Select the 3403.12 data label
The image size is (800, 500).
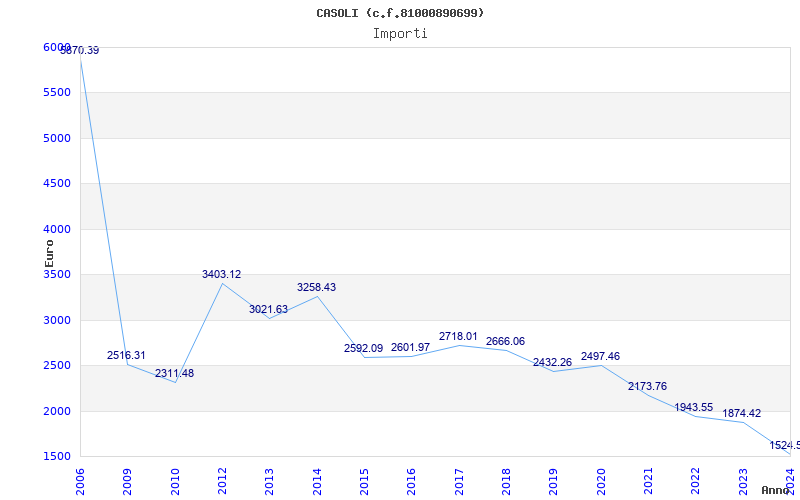pos(221,274)
